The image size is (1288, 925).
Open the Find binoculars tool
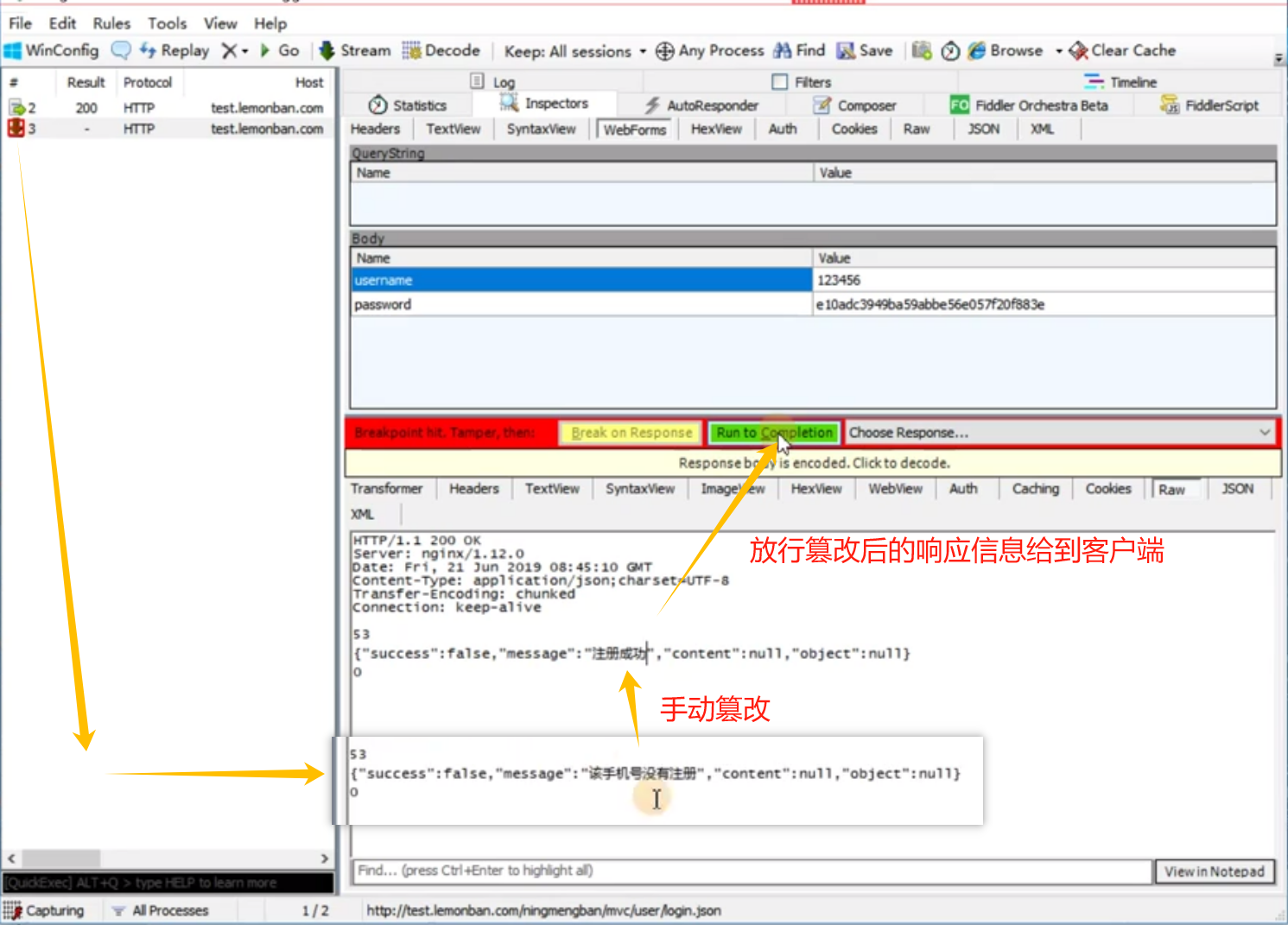click(800, 51)
